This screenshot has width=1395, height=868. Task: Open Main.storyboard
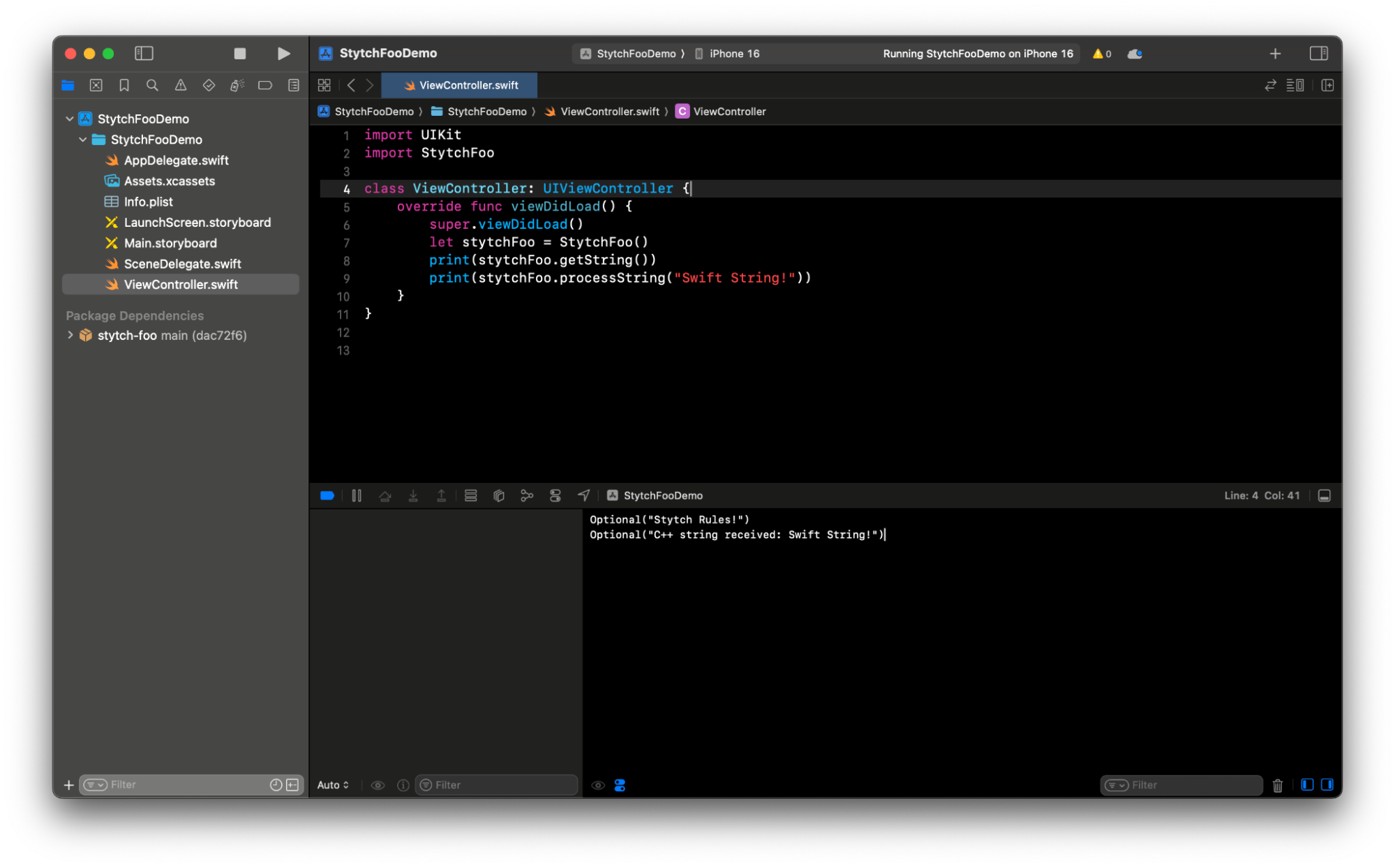click(170, 244)
